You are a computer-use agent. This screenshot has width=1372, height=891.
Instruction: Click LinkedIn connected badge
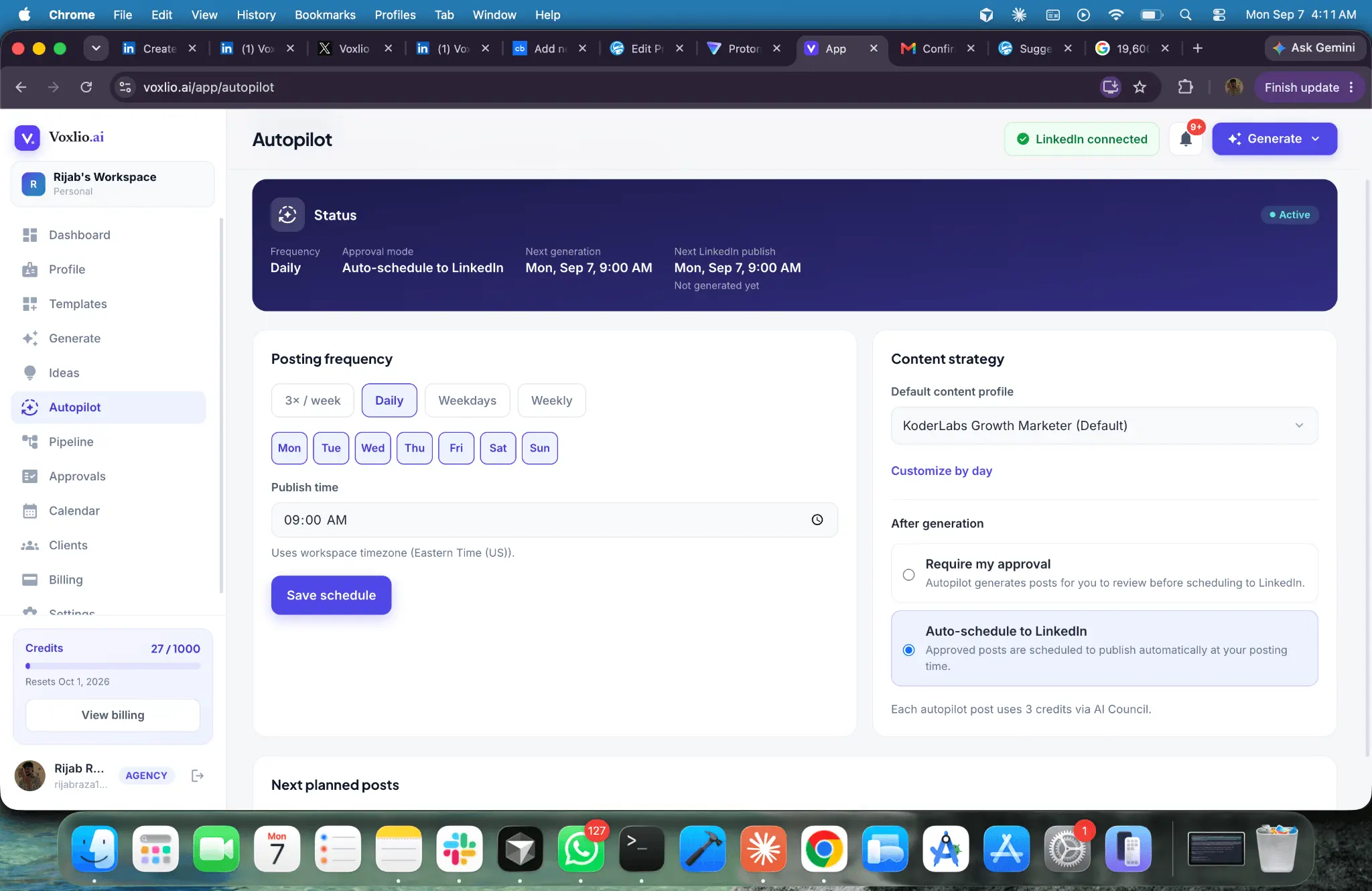[x=1081, y=139]
